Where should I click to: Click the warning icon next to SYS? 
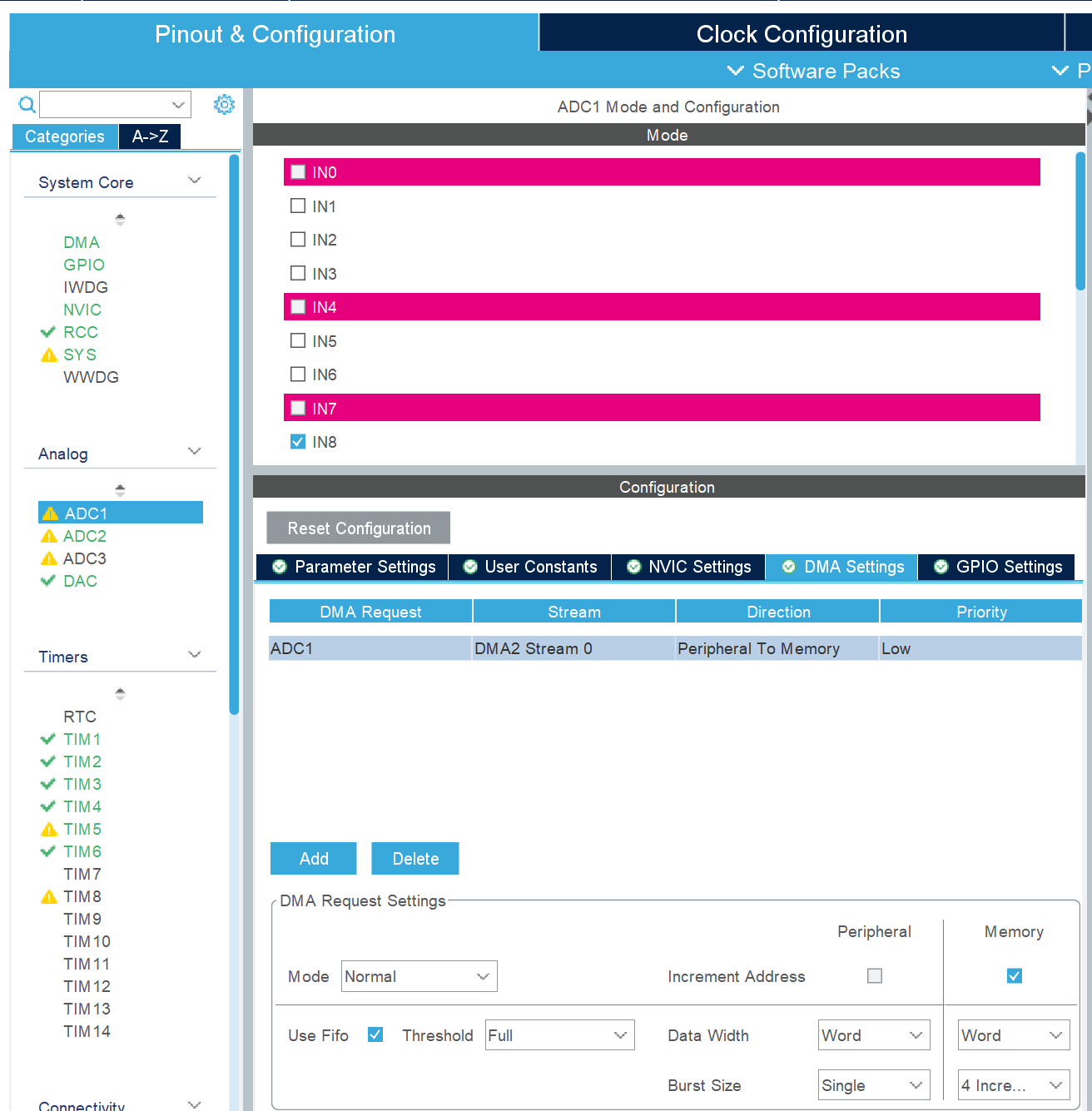pyautogui.click(x=50, y=355)
